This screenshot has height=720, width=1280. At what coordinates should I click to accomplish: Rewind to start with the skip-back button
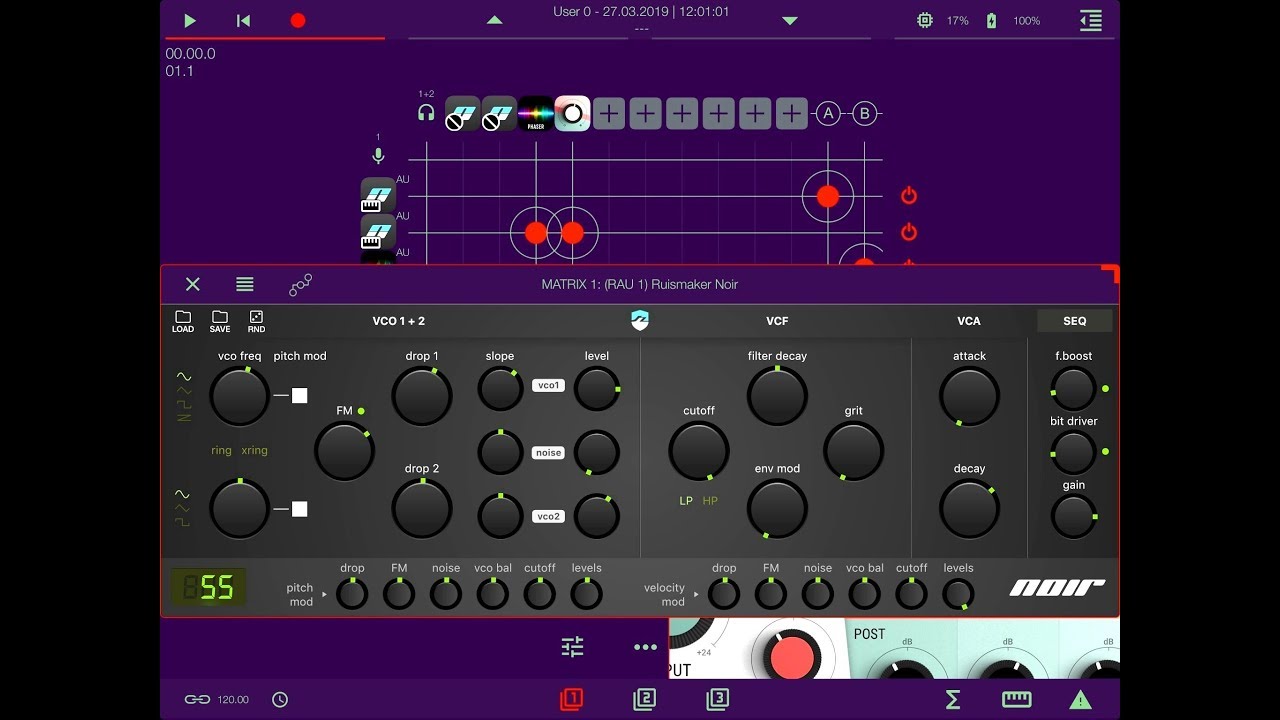(x=243, y=20)
